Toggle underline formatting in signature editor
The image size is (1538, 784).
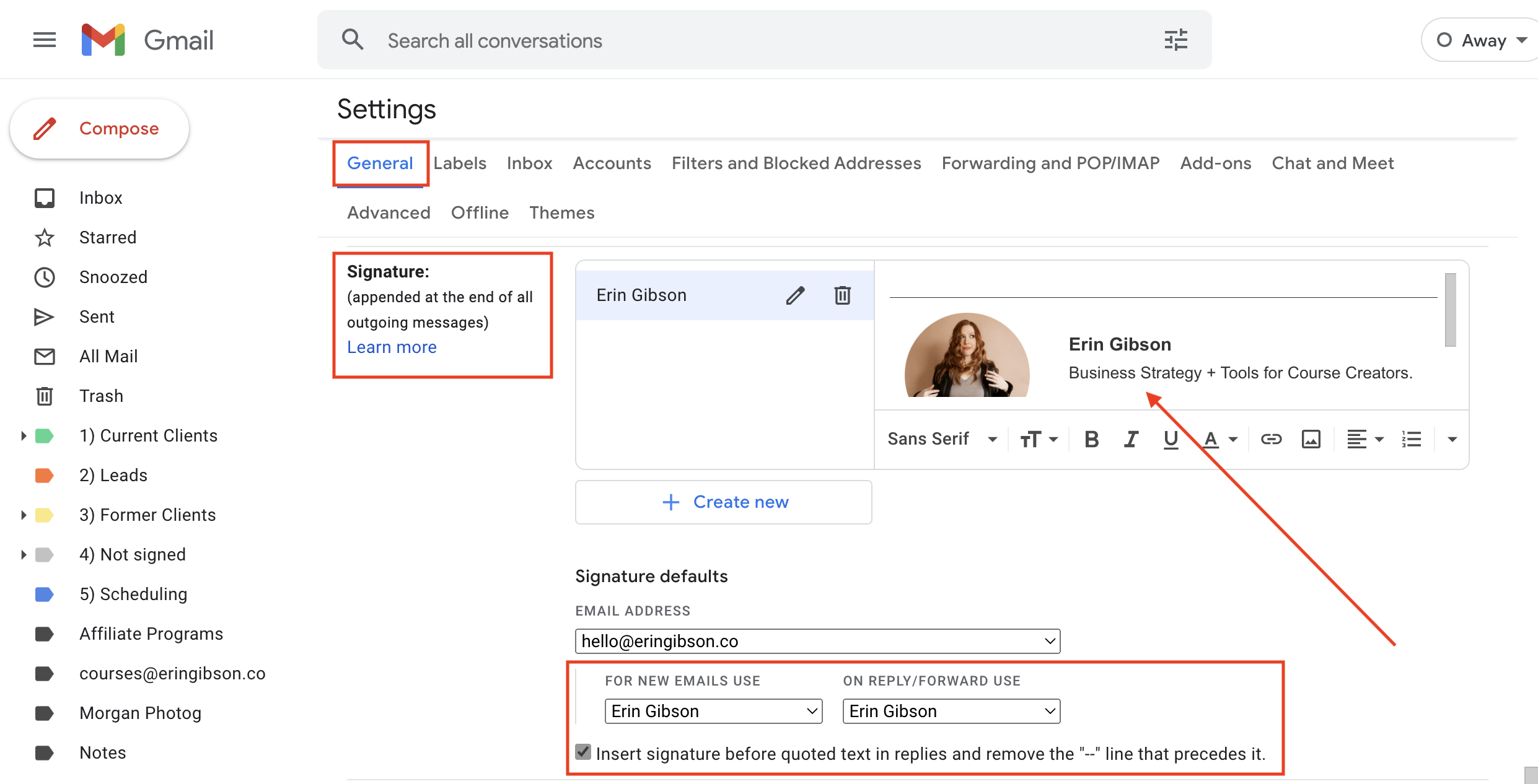point(1171,439)
